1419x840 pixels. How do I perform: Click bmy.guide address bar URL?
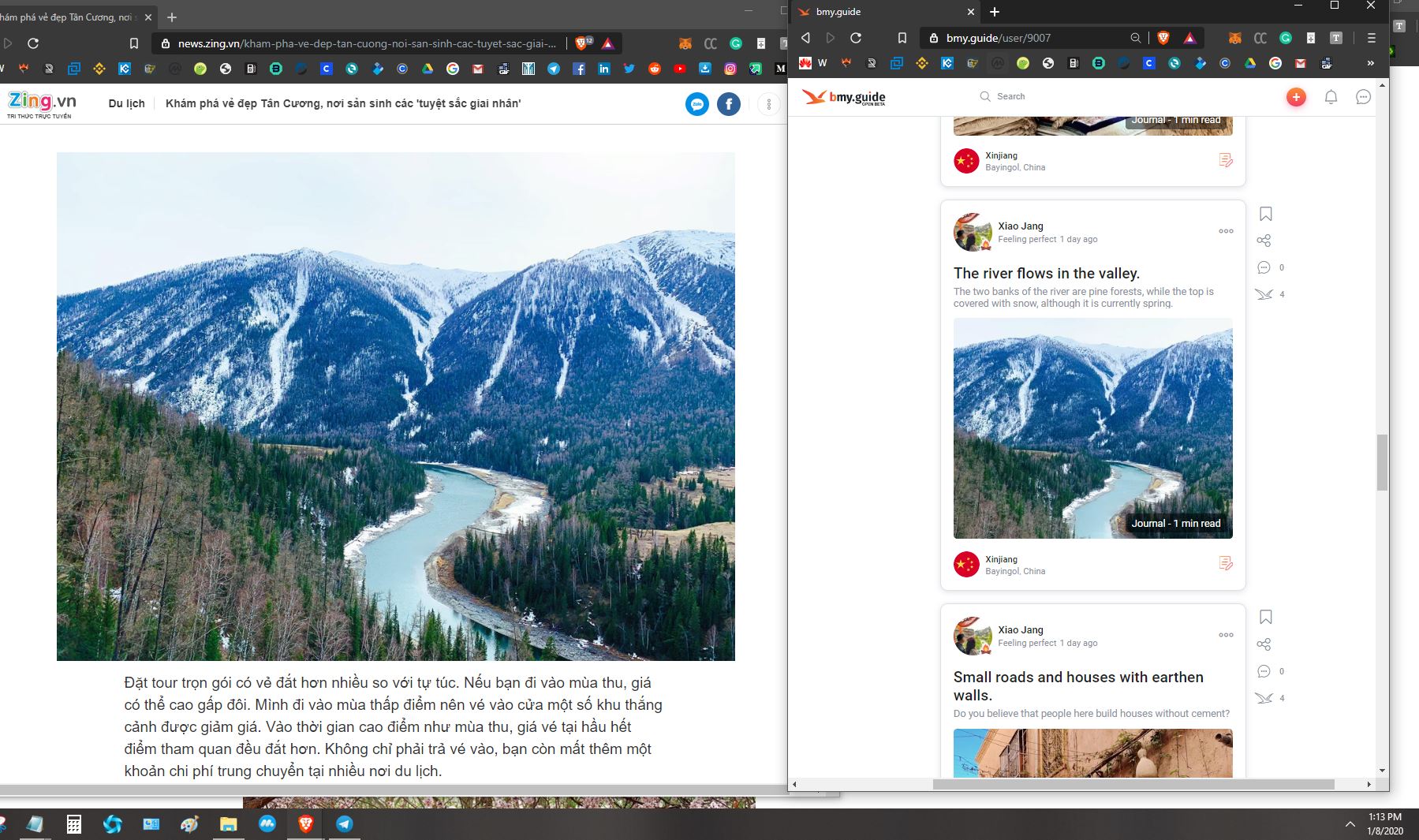click(x=999, y=38)
